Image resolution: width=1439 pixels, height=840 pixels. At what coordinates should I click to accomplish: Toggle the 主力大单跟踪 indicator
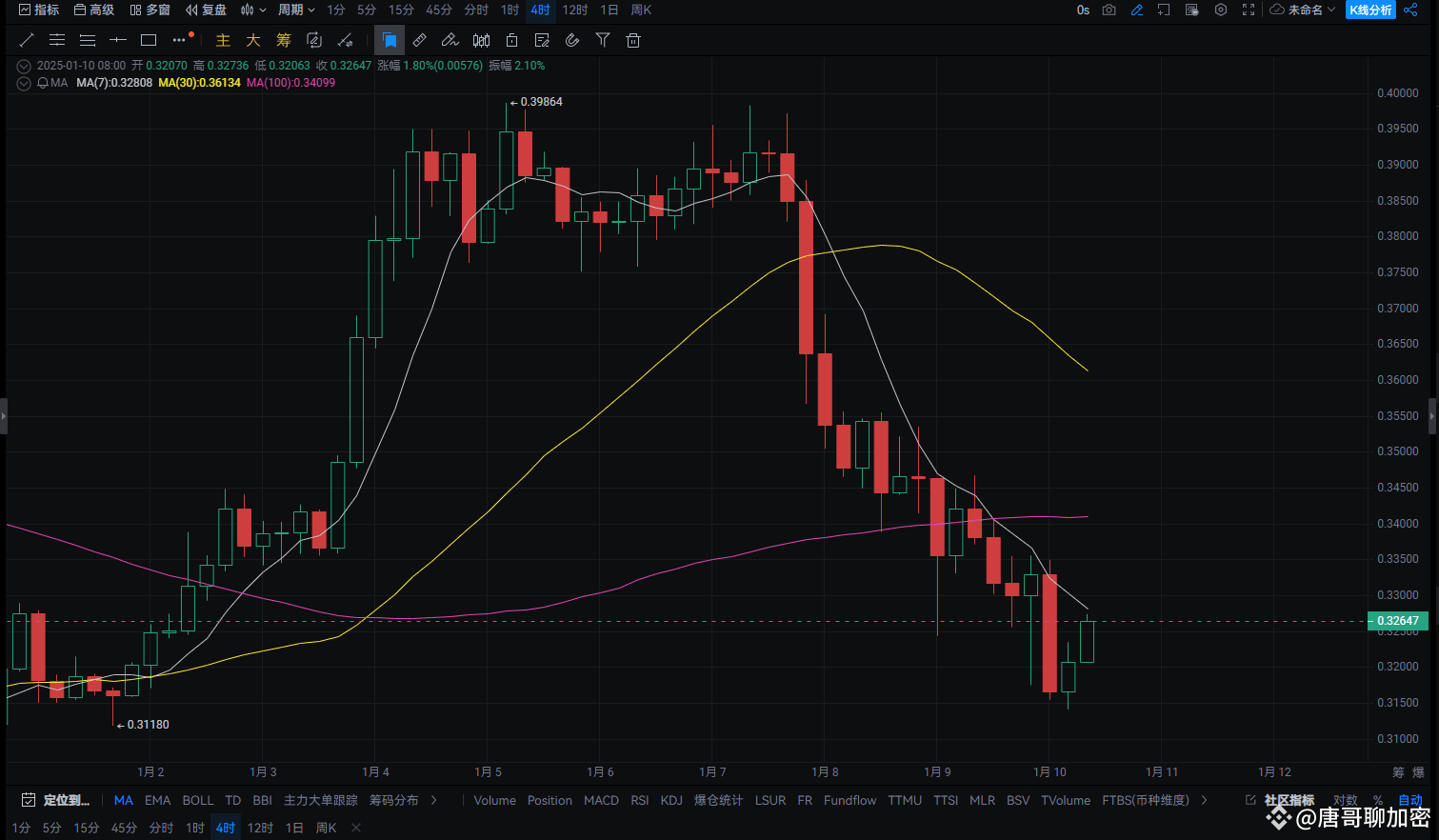pyautogui.click(x=321, y=800)
